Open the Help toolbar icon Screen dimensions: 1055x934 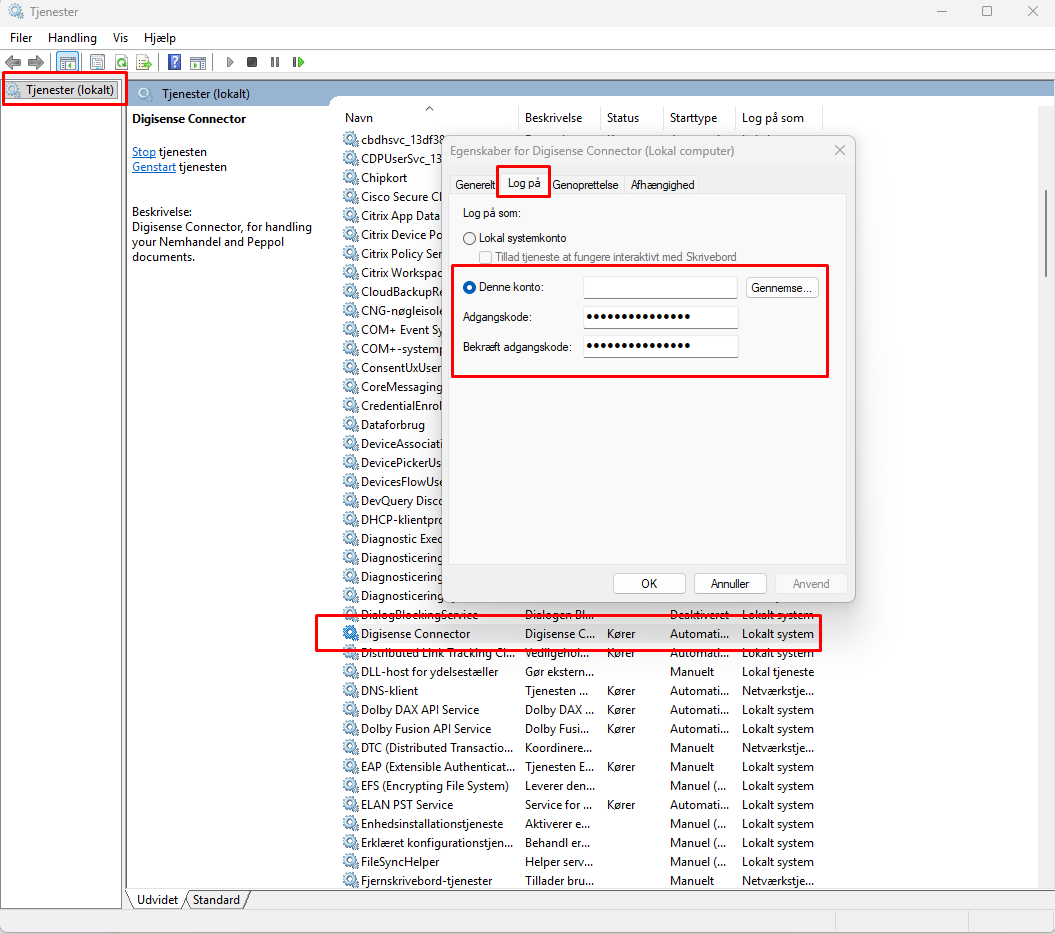pyautogui.click(x=174, y=63)
